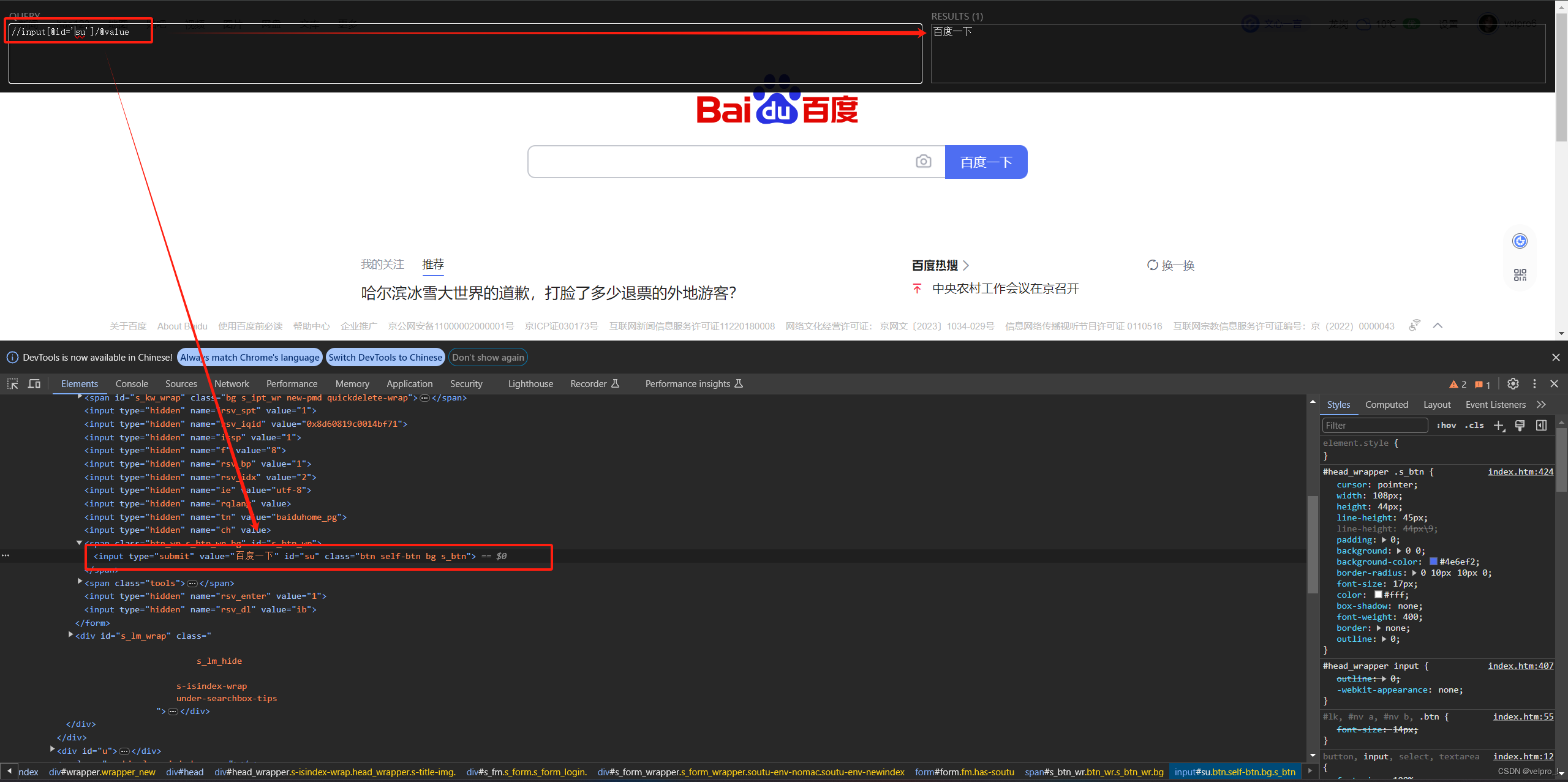The image size is (1568, 782).
Task: Click the inspect element picker icon
Action: click(x=12, y=384)
